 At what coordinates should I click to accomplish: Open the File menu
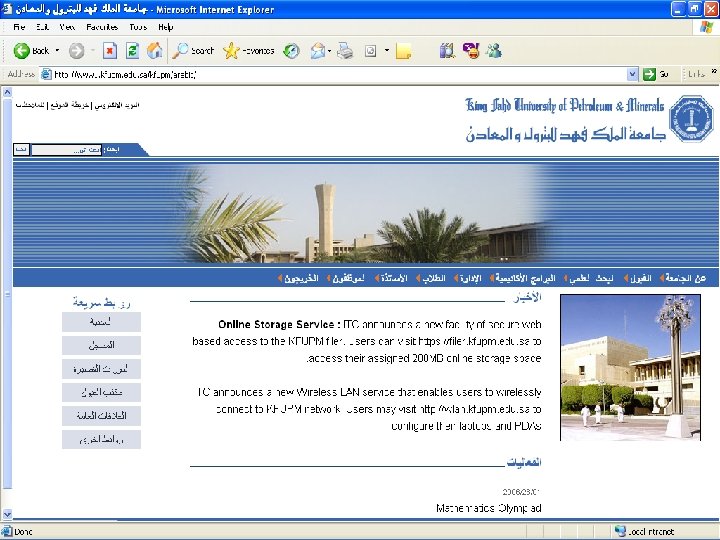19,27
